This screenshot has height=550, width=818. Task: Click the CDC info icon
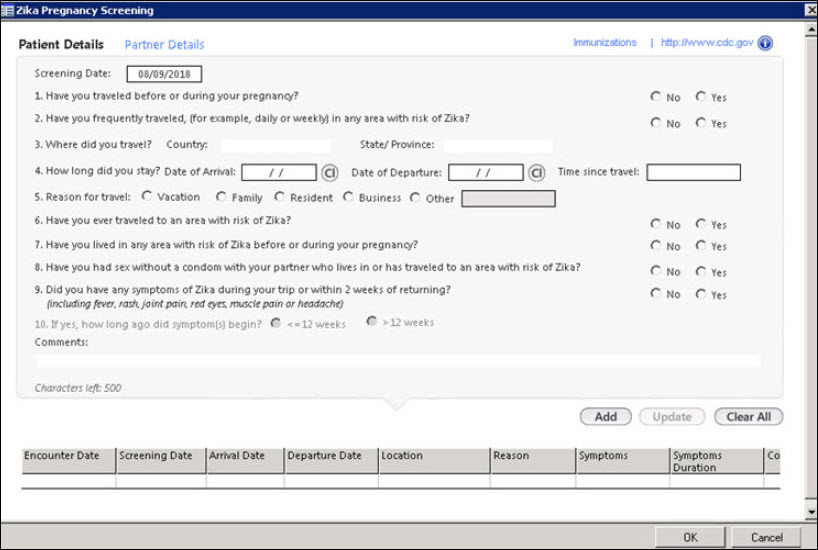point(765,43)
